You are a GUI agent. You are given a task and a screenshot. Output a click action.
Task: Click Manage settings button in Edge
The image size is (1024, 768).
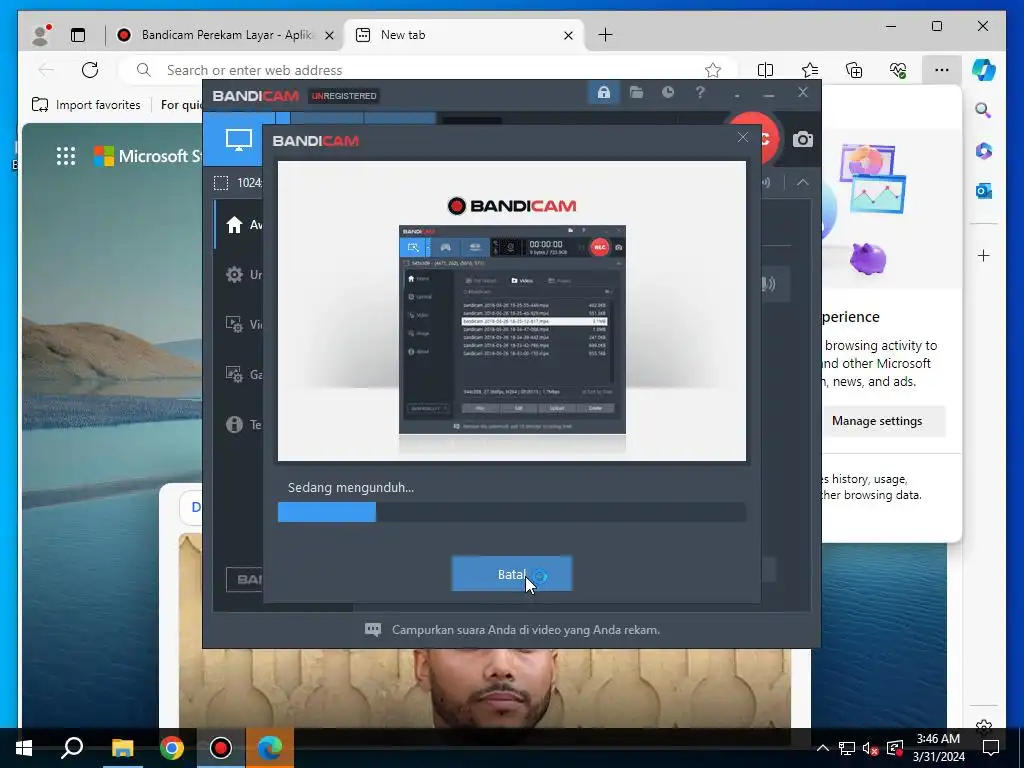877,421
